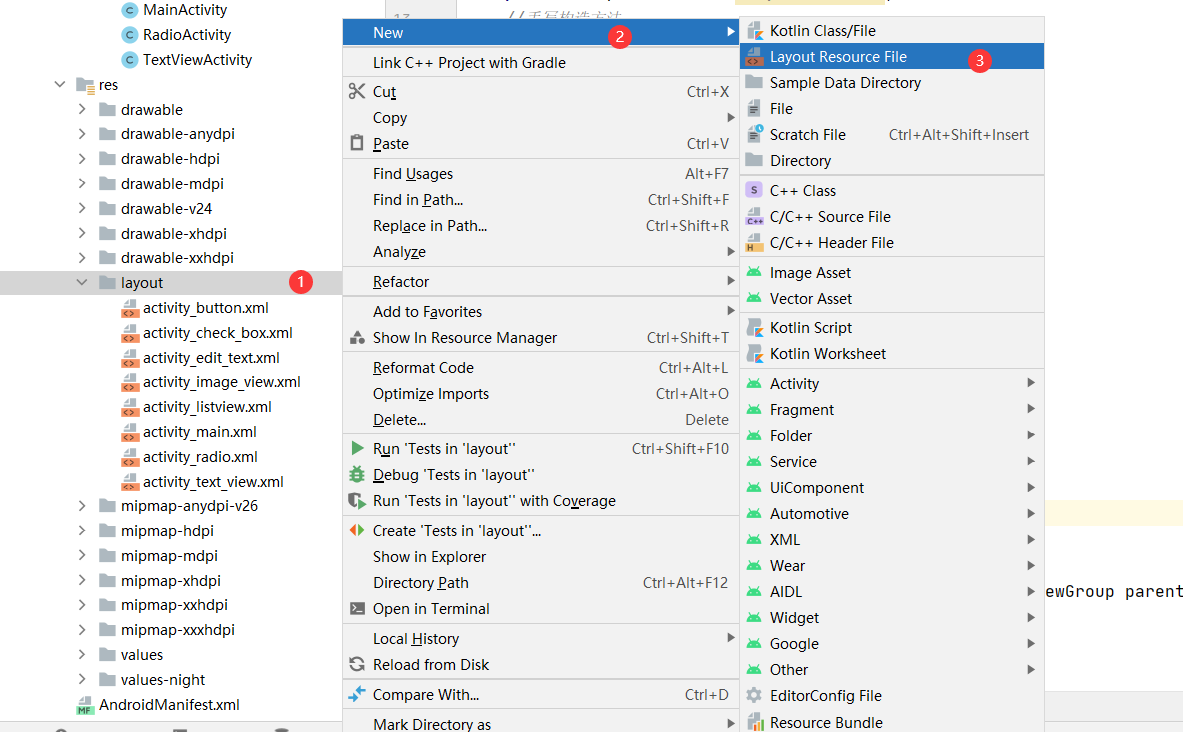
Task: Select the MainActivity class
Action: pos(184,10)
